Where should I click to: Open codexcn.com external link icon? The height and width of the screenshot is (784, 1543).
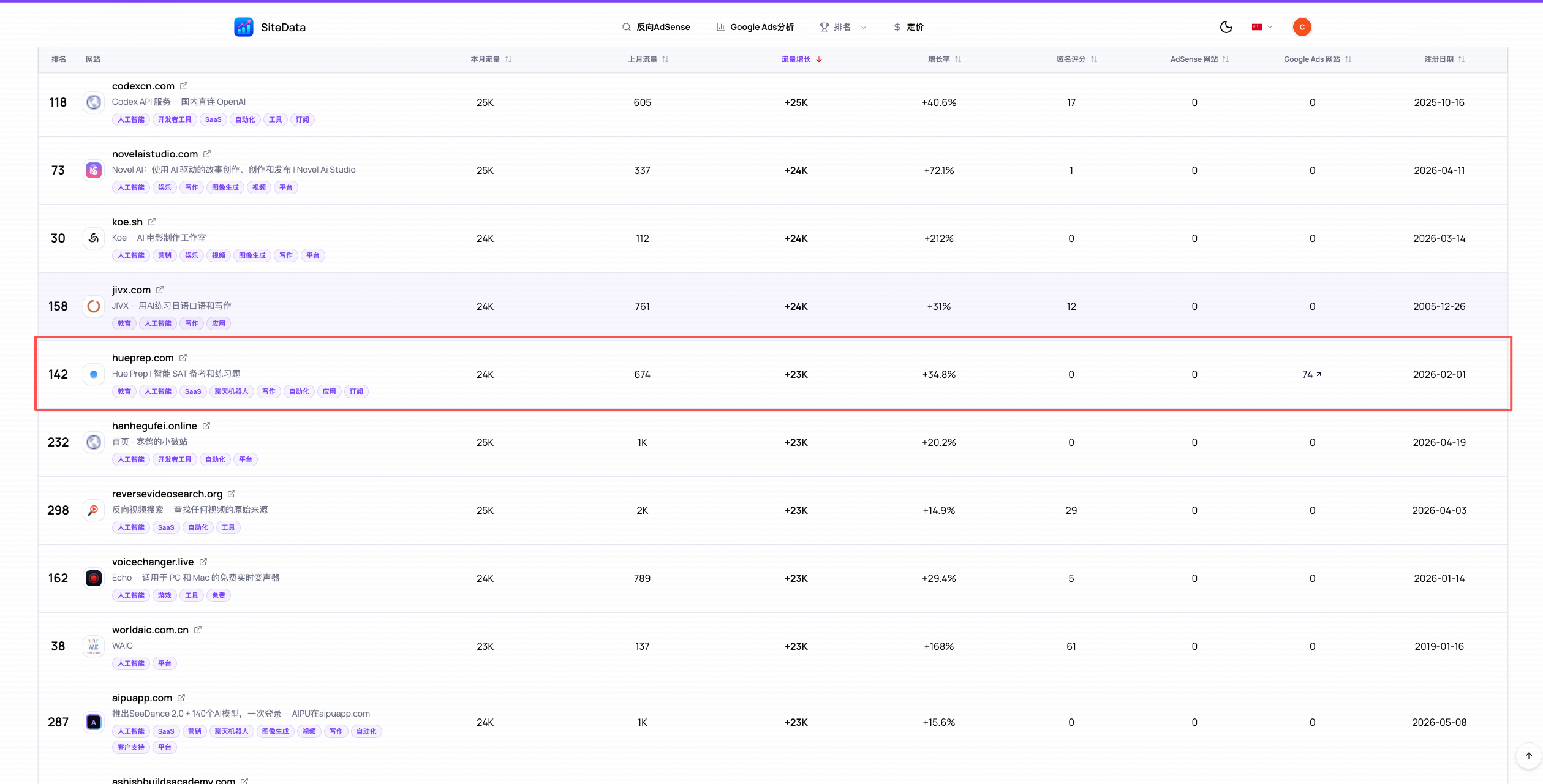click(184, 86)
